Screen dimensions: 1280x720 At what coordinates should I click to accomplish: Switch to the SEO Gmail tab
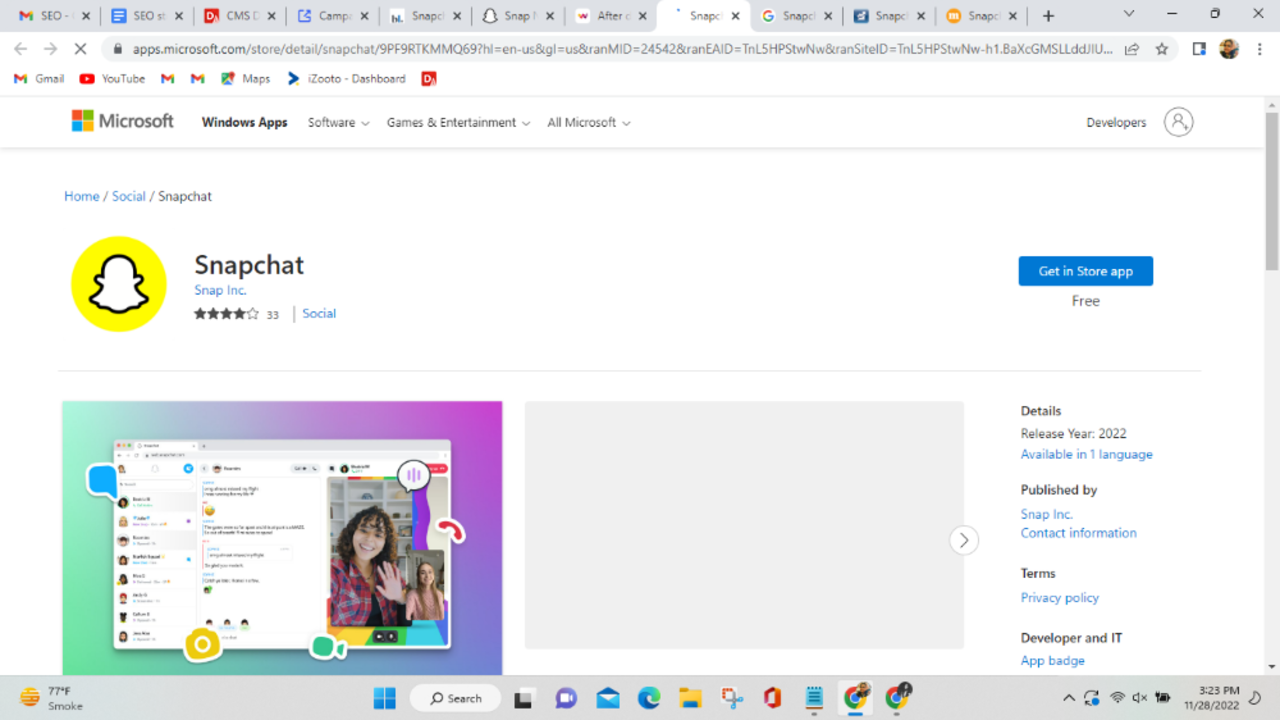(56, 16)
